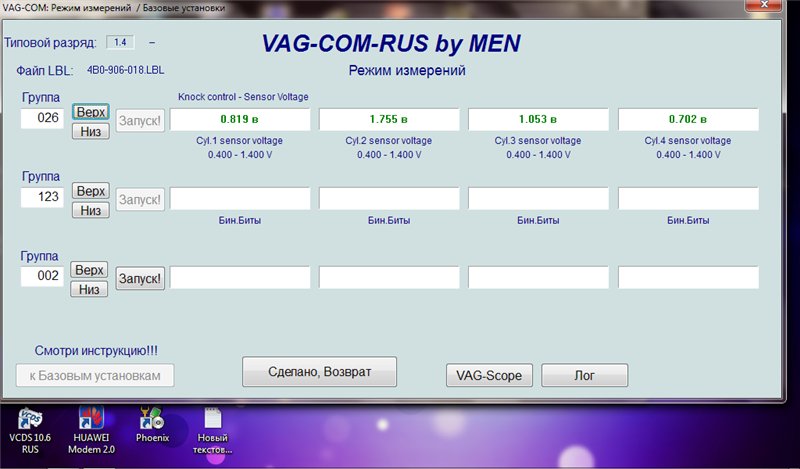Click Верх button for group 026
The width and height of the screenshot is (800, 469).
pos(91,112)
